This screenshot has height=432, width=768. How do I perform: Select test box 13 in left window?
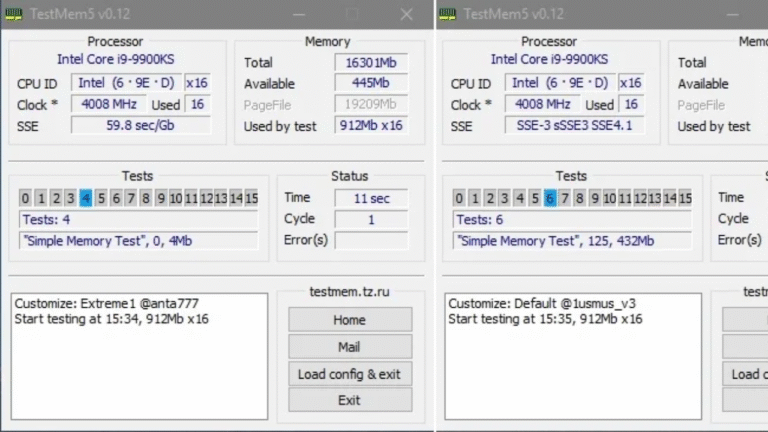tap(221, 198)
